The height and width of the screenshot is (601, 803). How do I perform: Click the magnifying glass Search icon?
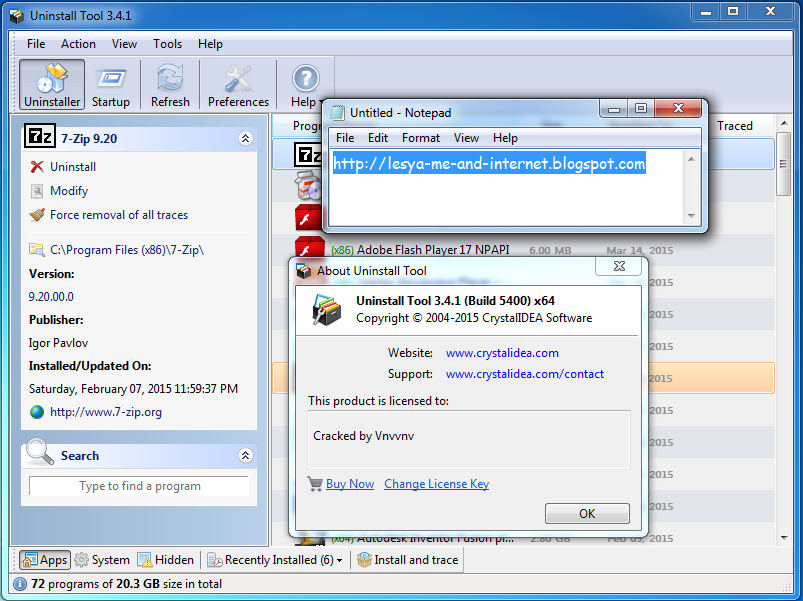40,452
